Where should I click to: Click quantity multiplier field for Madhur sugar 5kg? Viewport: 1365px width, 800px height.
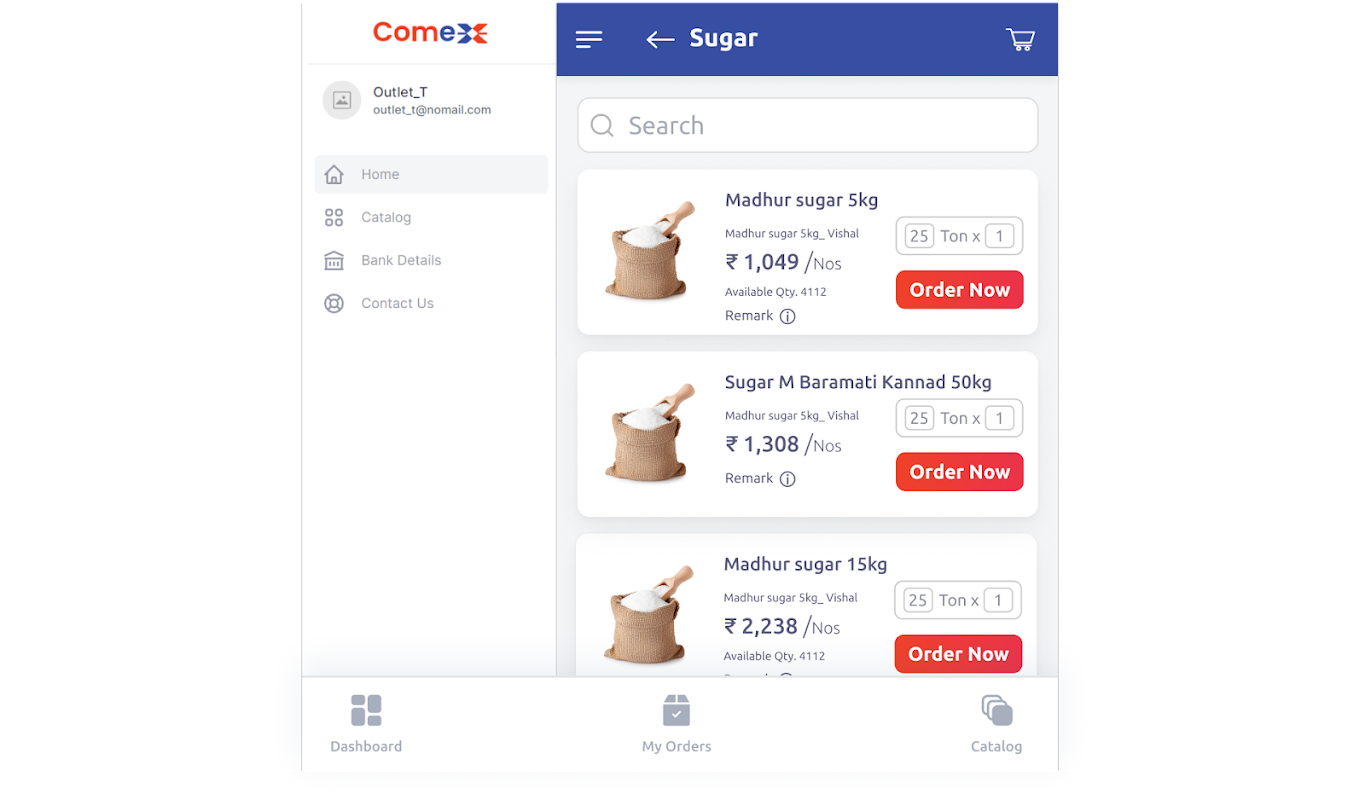(1000, 236)
